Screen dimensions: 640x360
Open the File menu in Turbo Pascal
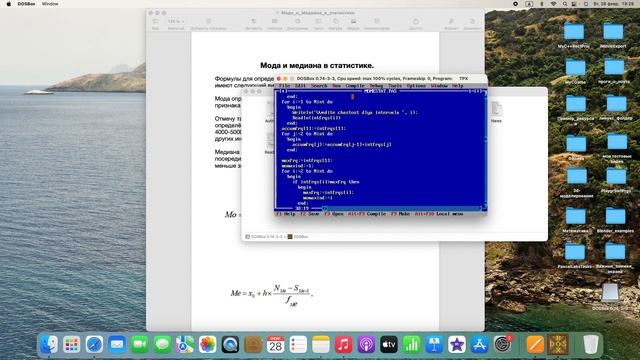[284, 86]
